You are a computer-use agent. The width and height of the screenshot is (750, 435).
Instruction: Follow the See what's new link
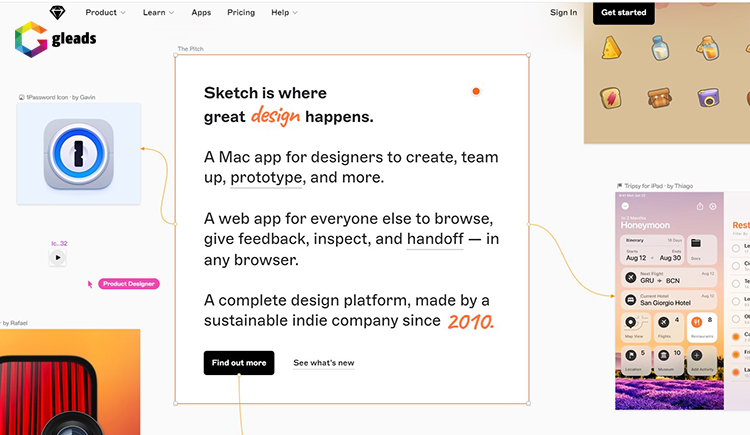pyautogui.click(x=323, y=363)
